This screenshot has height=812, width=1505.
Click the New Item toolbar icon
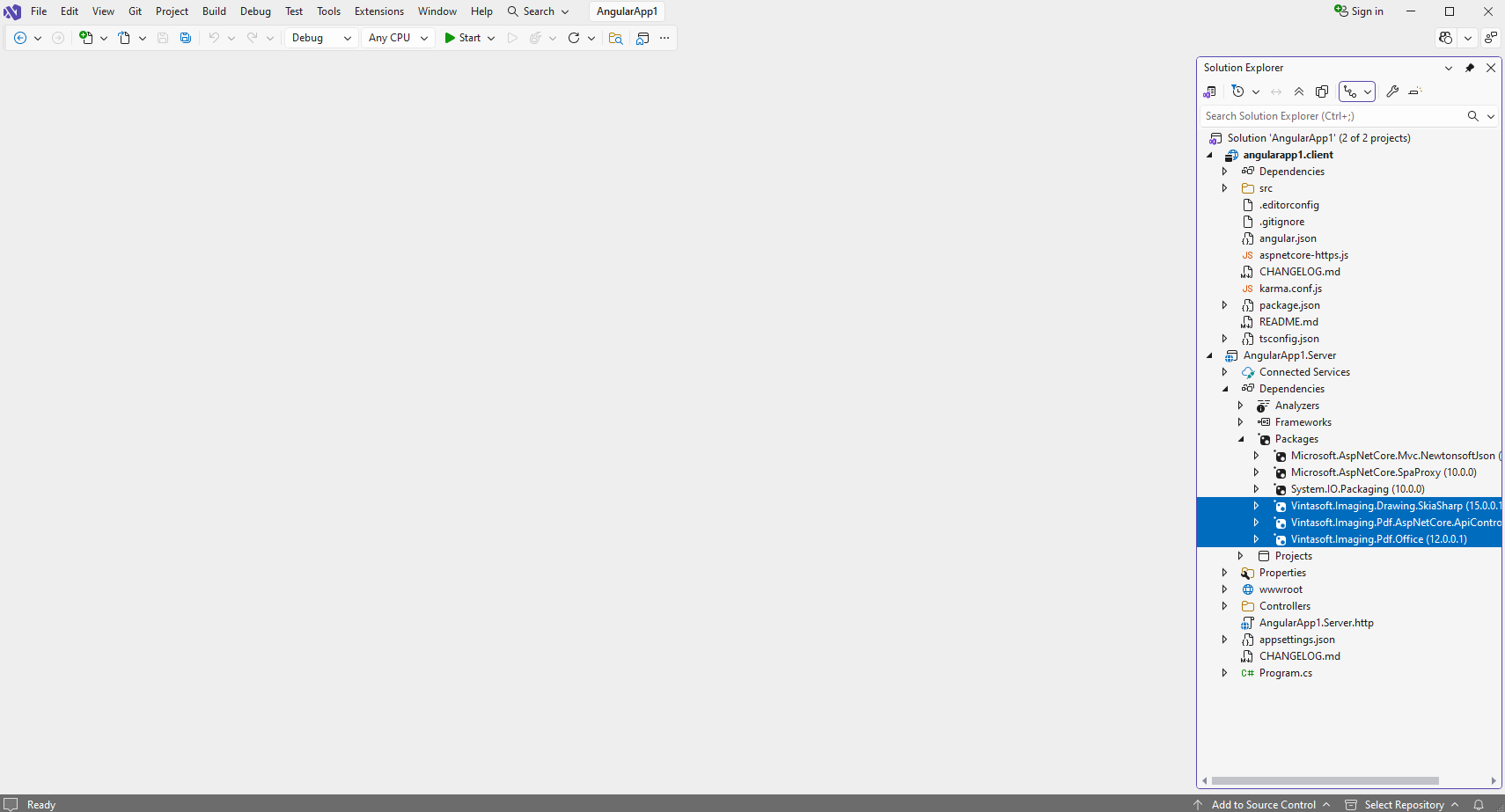[x=86, y=38]
